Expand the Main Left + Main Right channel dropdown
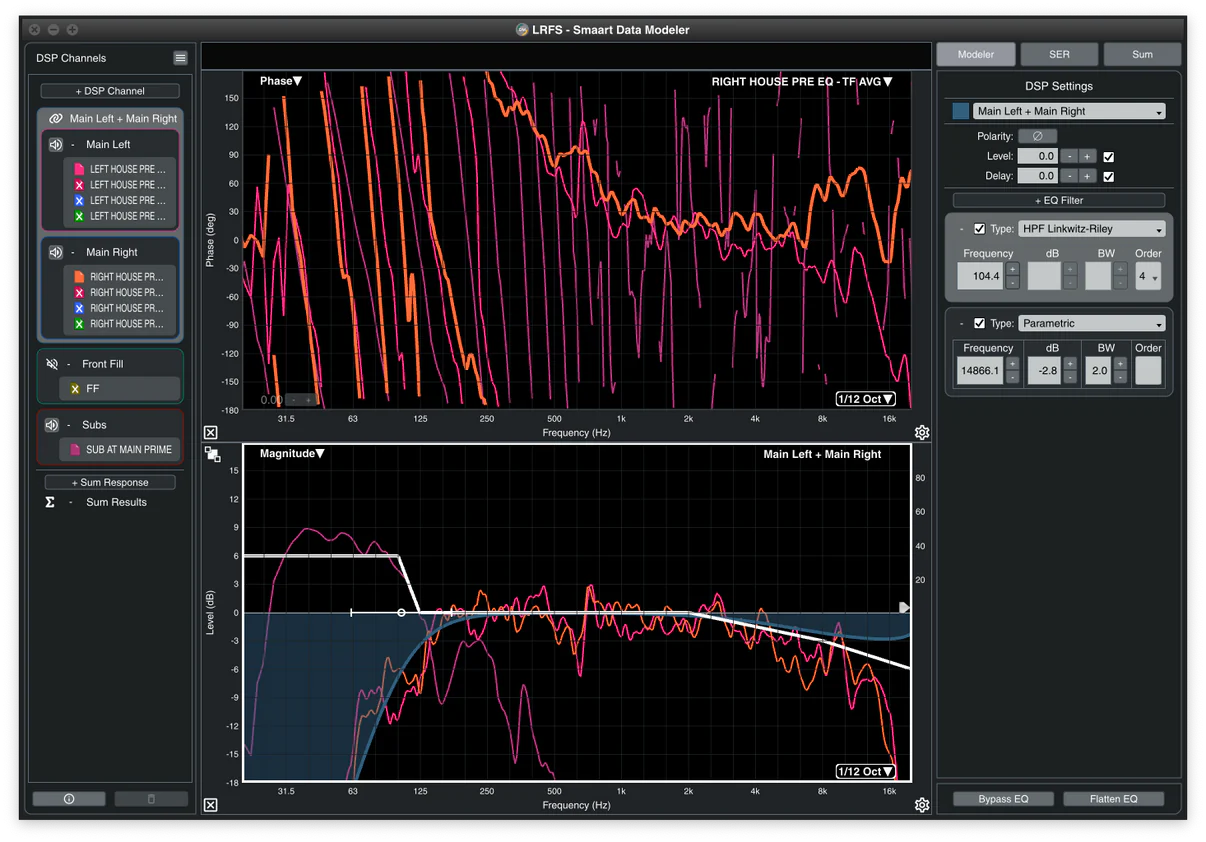1206x842 pixels. tap(1069, 112)
